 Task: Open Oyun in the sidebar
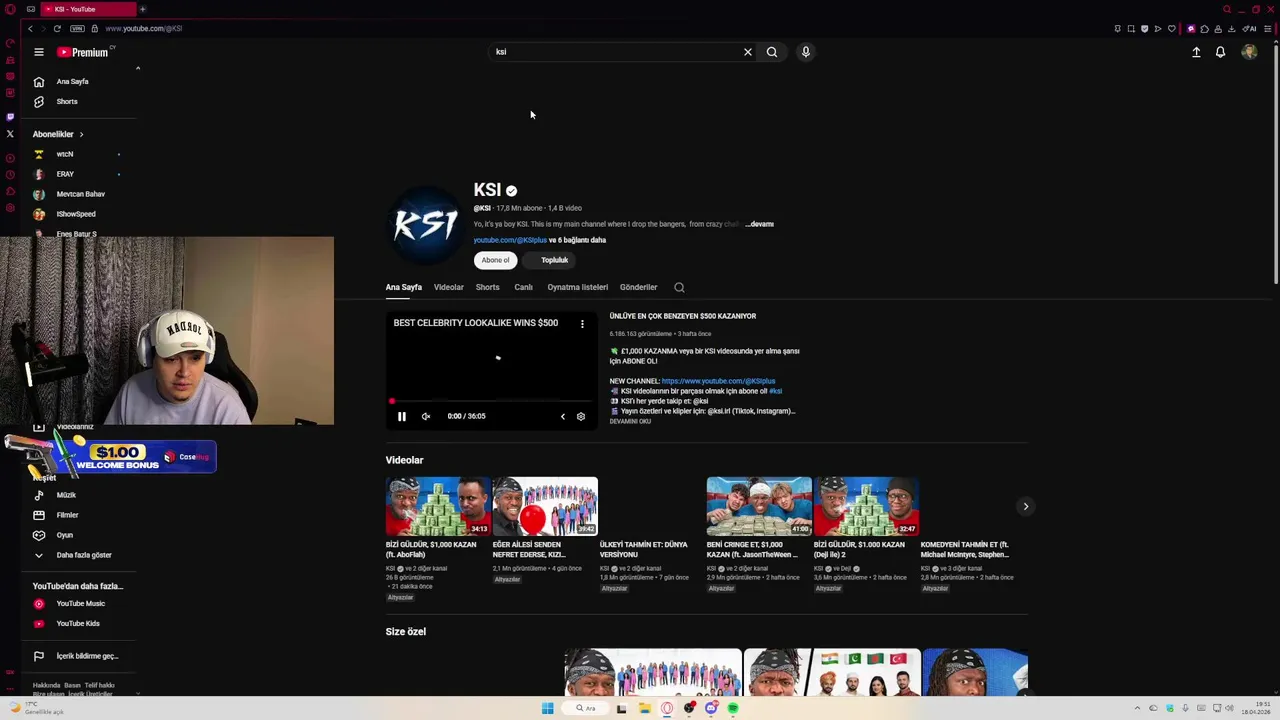[64, 535]
